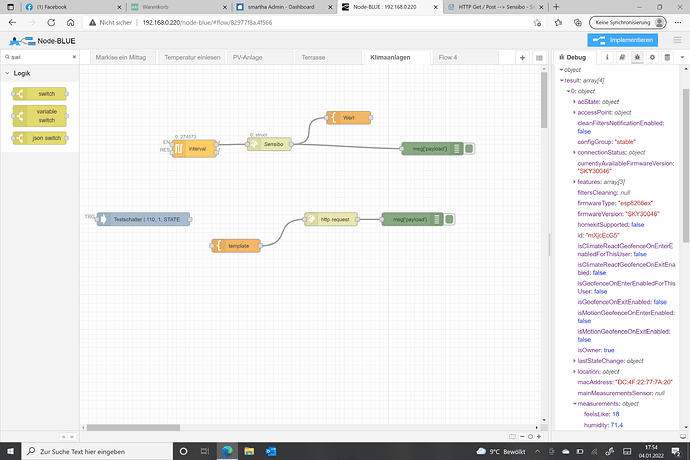The image size is (690, 460).
Task: Open the help book sidebar icon
Action: click(x=624, y=58)
